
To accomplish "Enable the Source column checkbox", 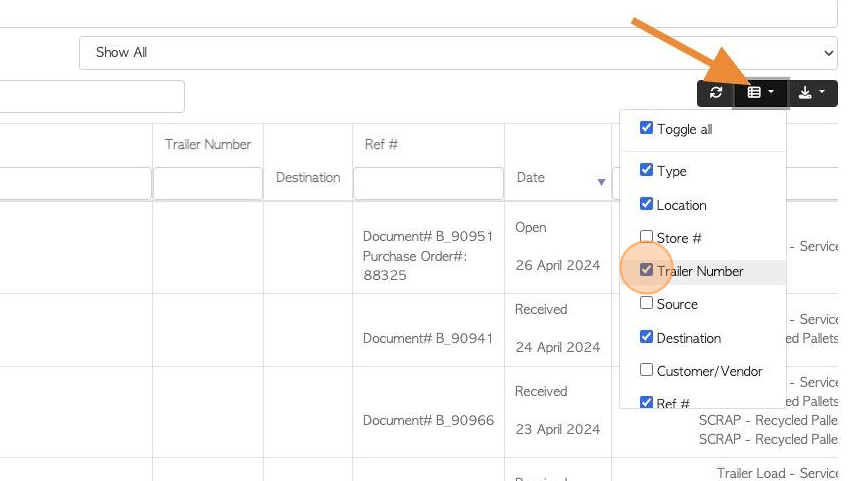I will (x=646, y=303).
